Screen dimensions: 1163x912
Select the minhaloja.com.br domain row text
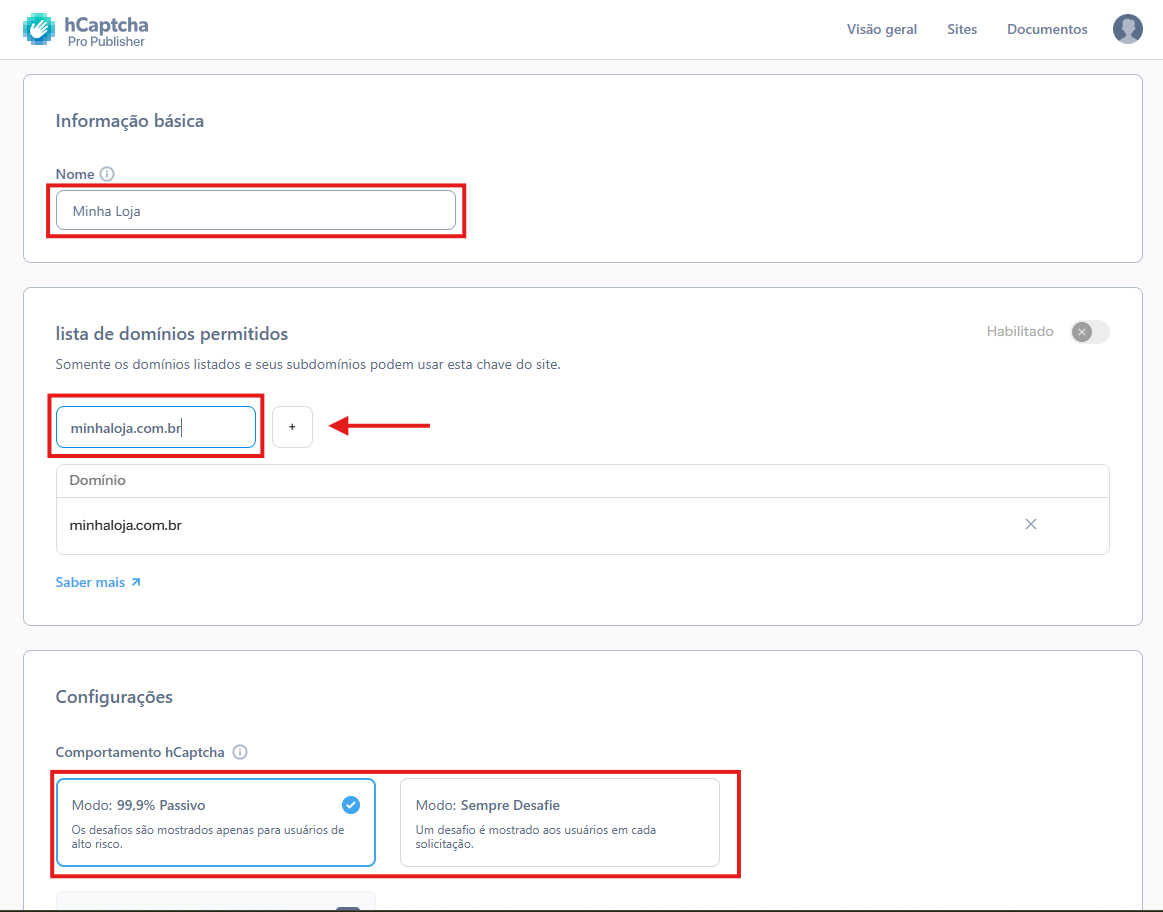click(125, 525)
